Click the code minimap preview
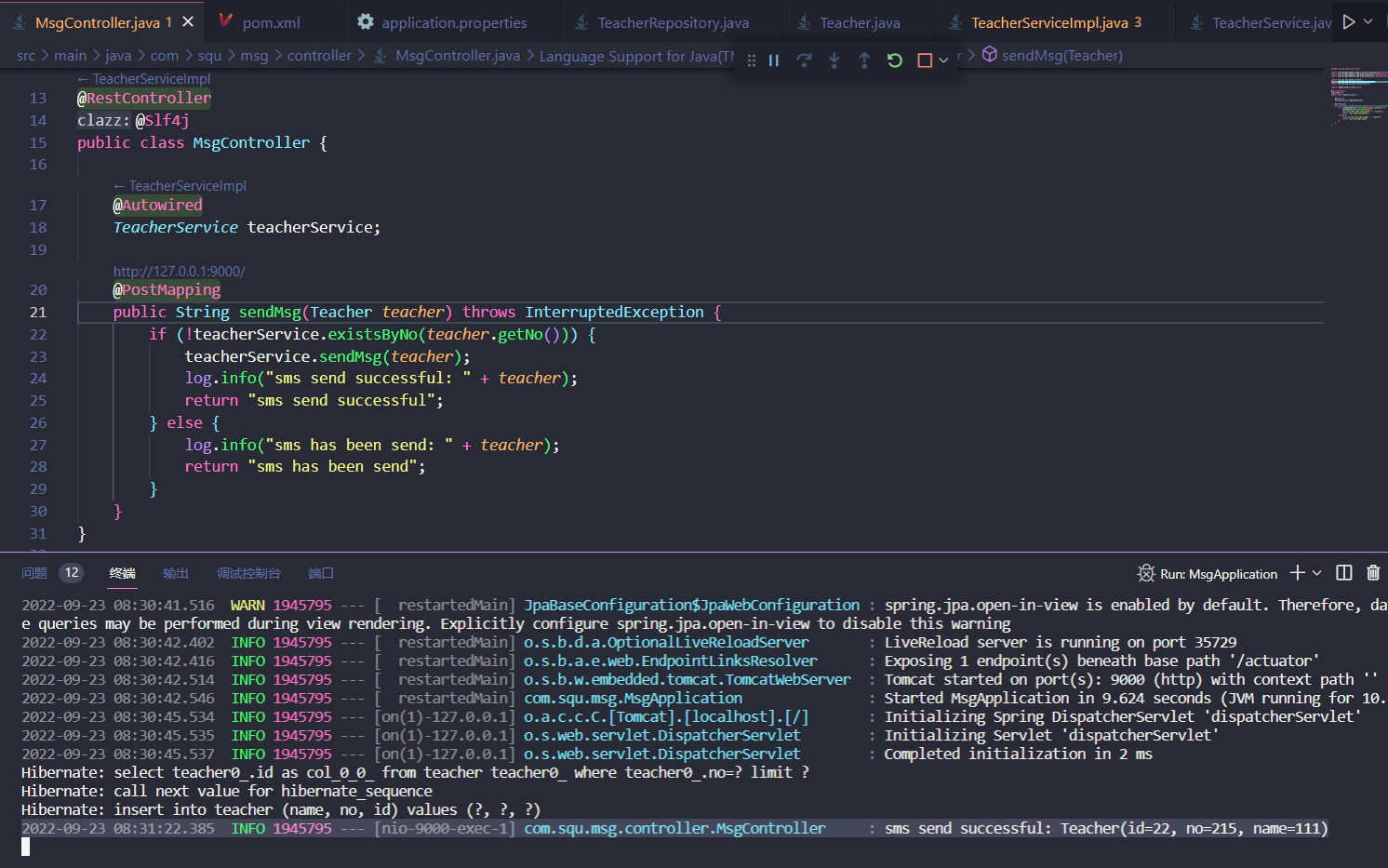 coord(1358,96)
